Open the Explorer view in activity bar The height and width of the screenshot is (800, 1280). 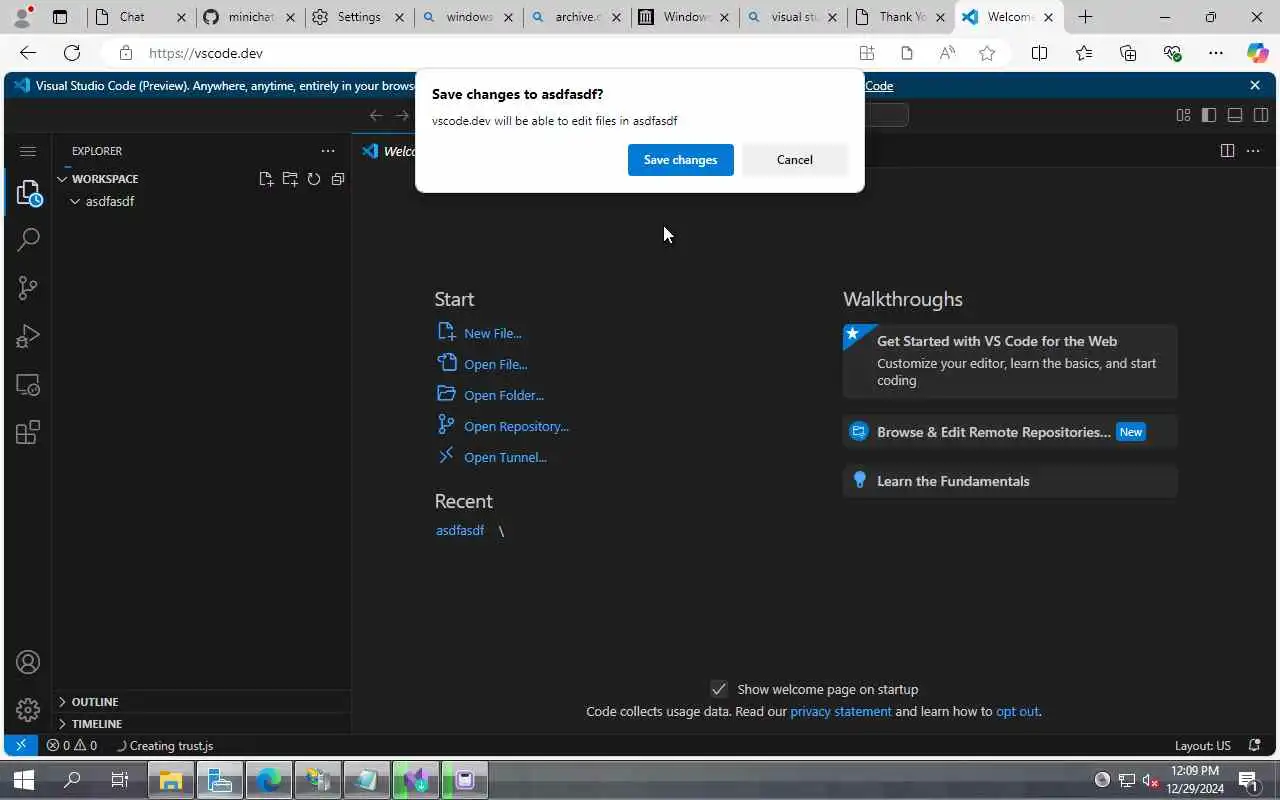(28, 192)
